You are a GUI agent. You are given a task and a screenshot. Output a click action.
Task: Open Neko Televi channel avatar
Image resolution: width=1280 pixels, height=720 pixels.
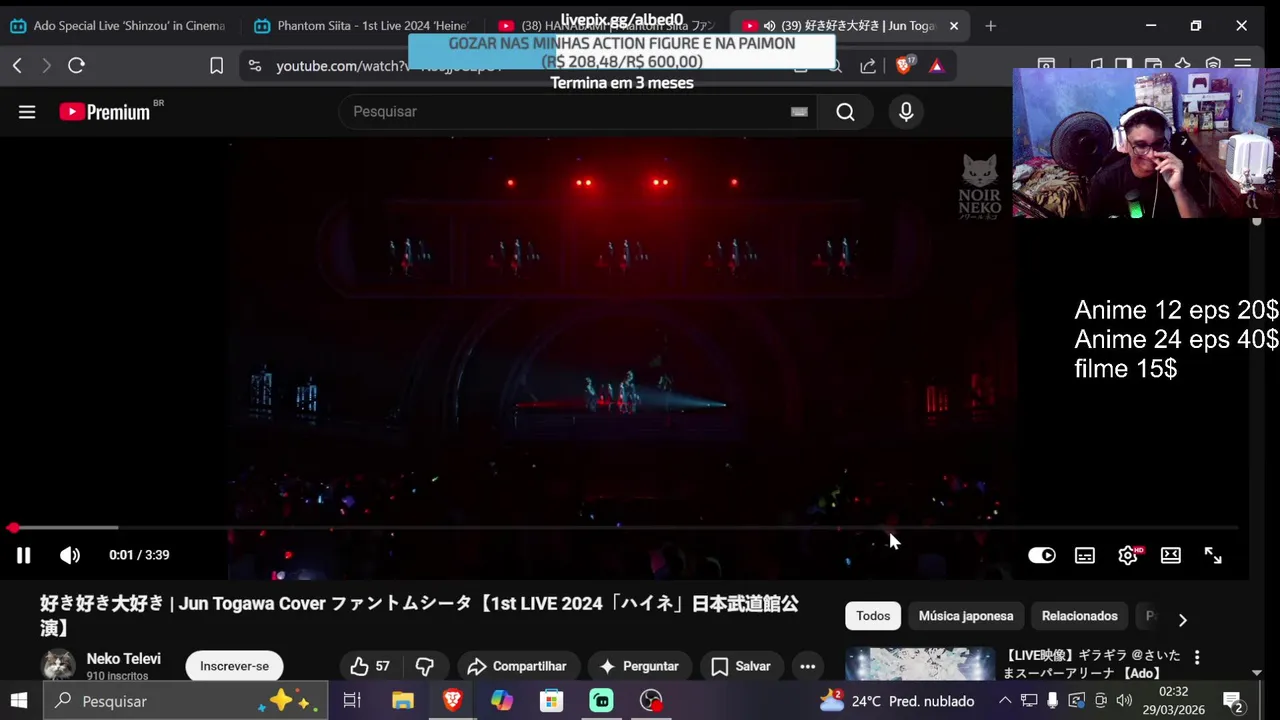point(57,665)
